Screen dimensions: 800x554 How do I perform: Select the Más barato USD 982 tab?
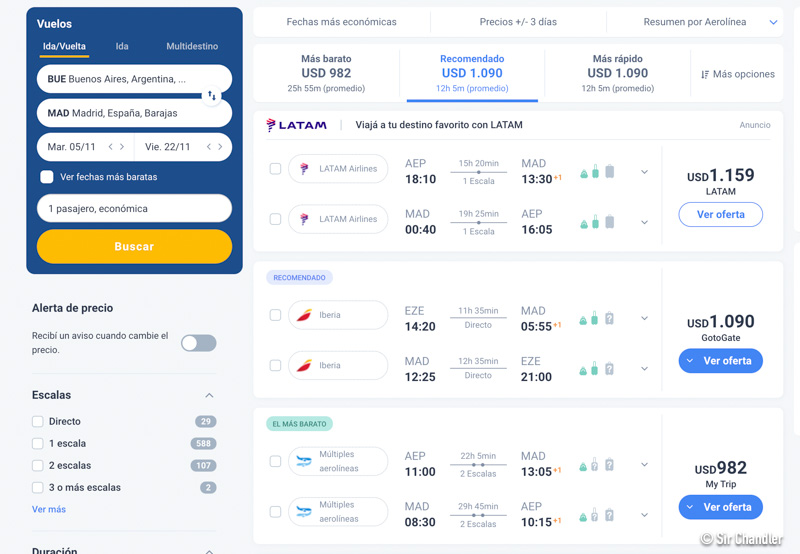click(326, 73)
